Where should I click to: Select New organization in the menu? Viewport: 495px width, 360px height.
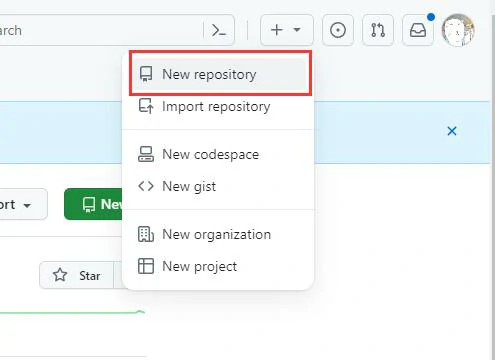[218, 234]
